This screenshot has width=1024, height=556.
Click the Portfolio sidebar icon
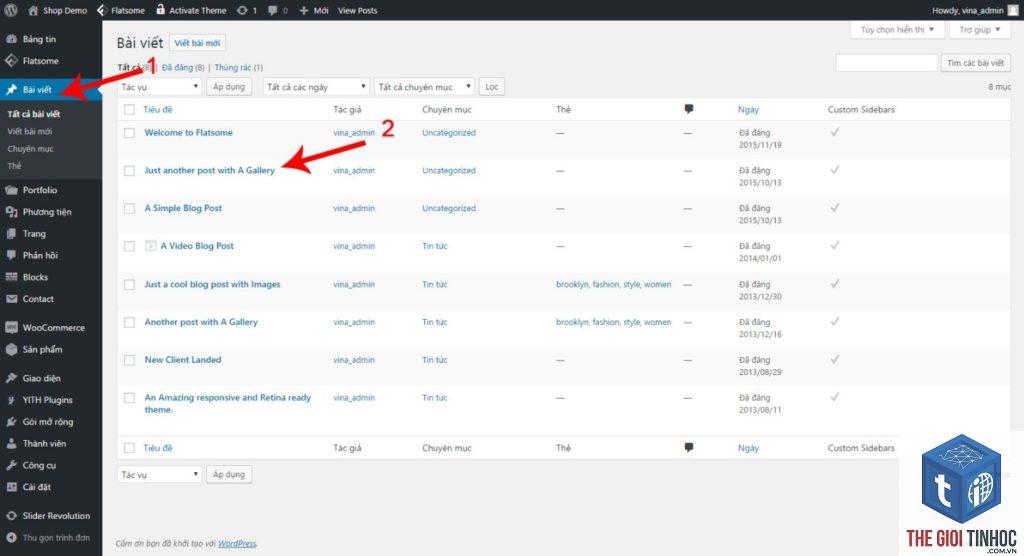[11, 190]
